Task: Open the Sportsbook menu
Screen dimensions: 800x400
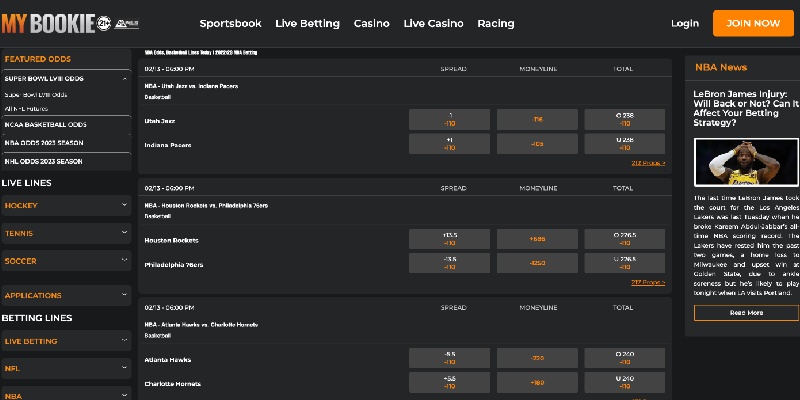Action: (x=230, y=23)
